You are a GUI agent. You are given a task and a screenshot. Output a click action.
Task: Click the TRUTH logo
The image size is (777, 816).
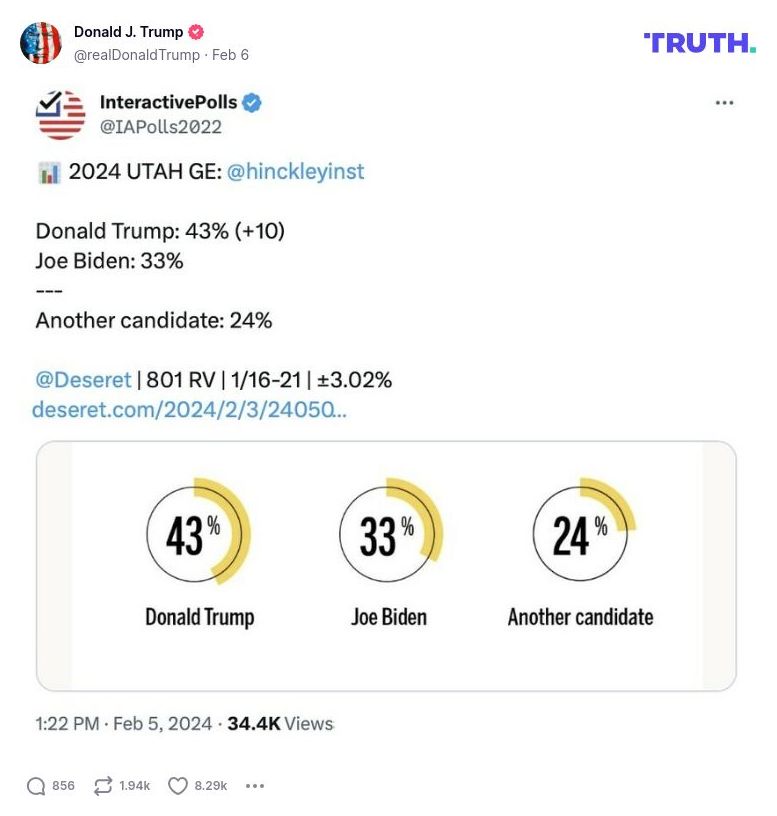(700, 43)
